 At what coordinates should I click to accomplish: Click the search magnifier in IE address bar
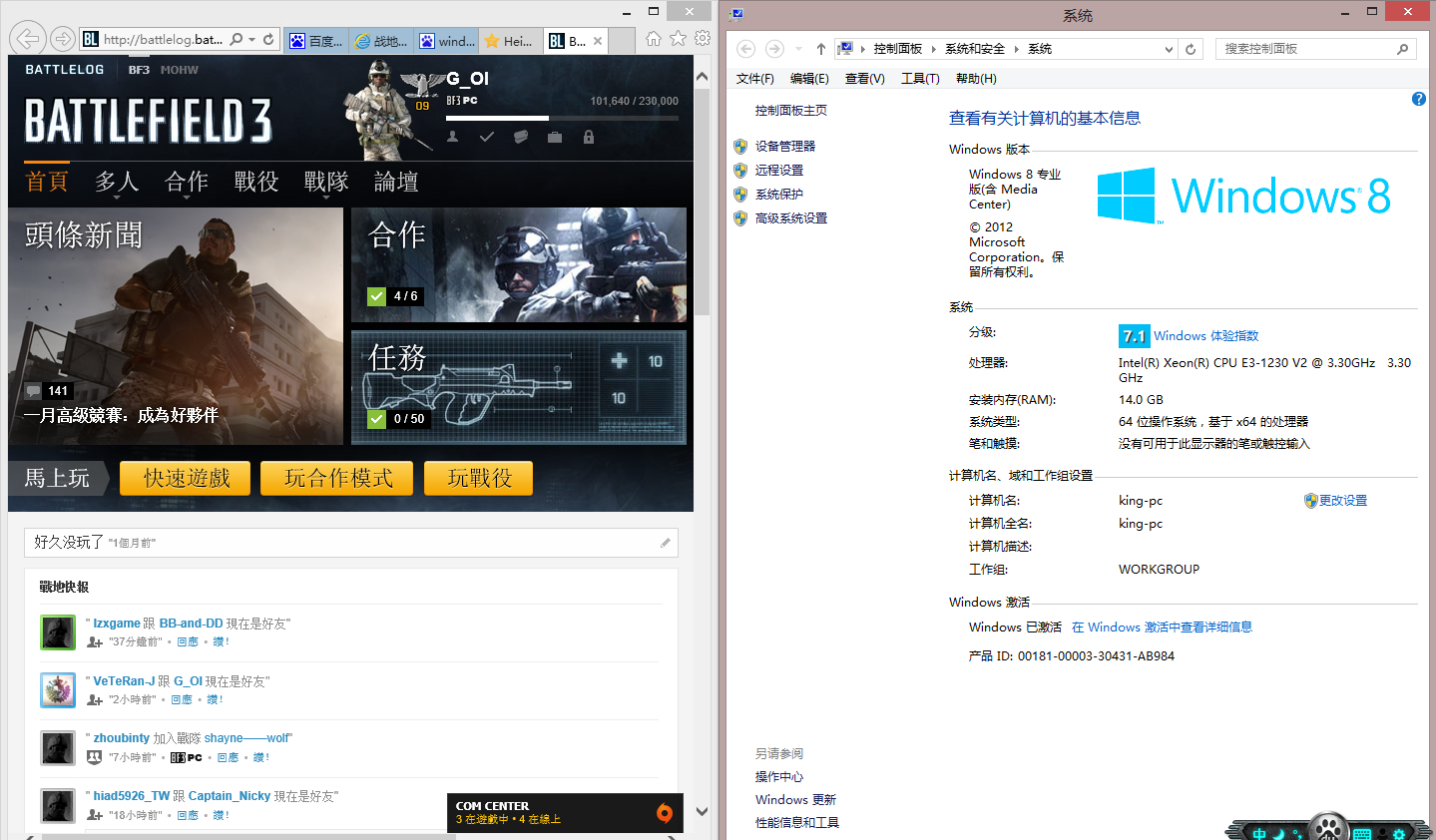coord(237,40)
